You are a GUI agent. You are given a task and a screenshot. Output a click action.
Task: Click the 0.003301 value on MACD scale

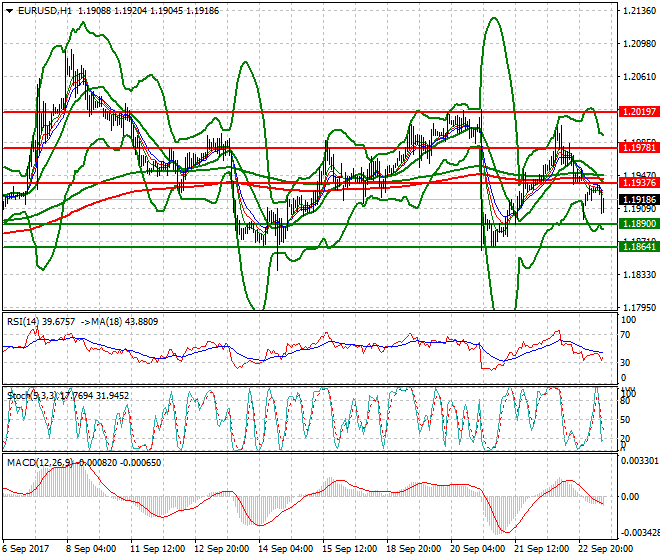pos(638,464)
